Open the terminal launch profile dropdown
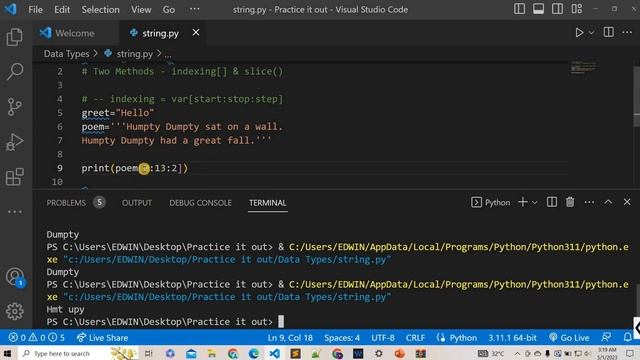 coord(534,202)
